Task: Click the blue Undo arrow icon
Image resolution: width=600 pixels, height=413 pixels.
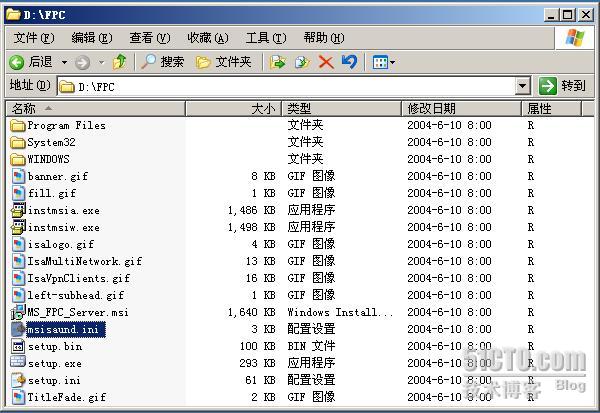Action: [x=349, y=62]
